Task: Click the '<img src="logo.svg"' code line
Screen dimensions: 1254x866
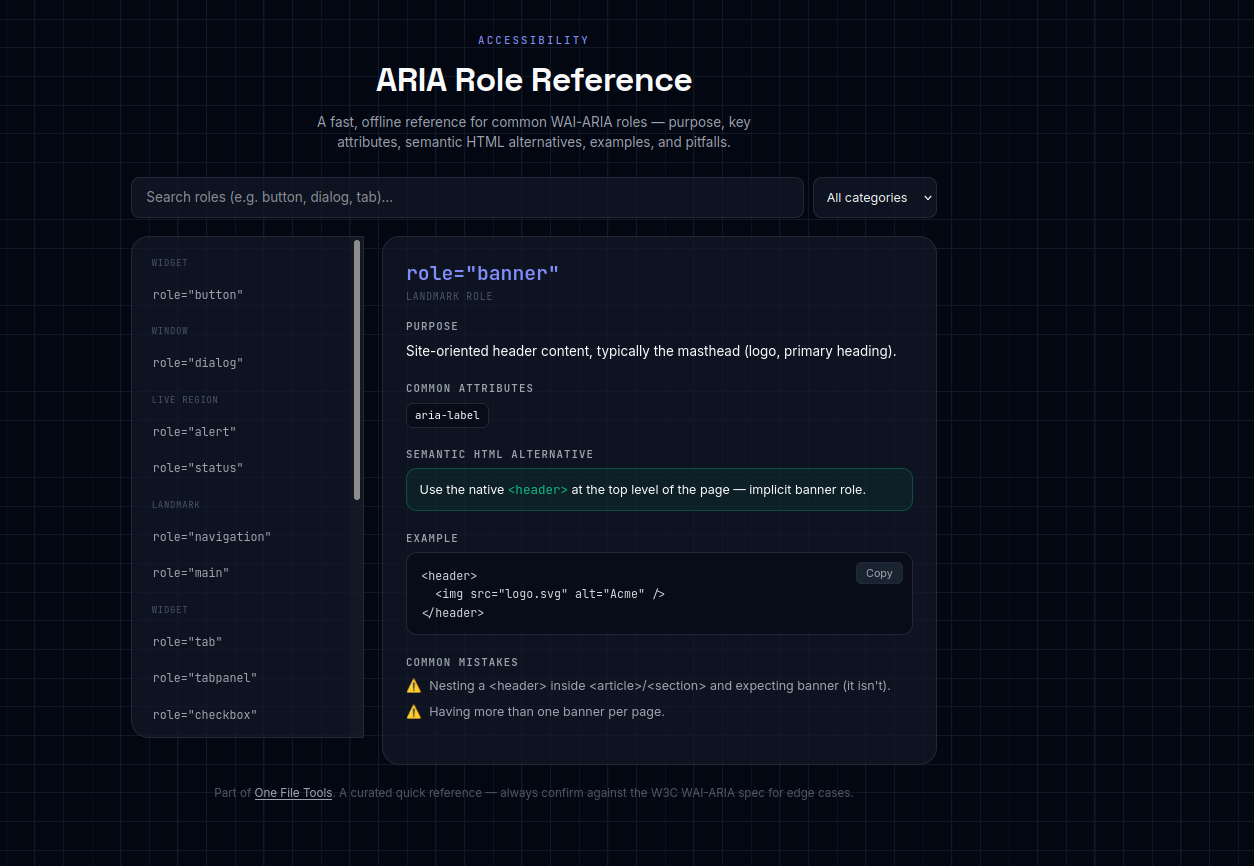Action: pos(550,594)
